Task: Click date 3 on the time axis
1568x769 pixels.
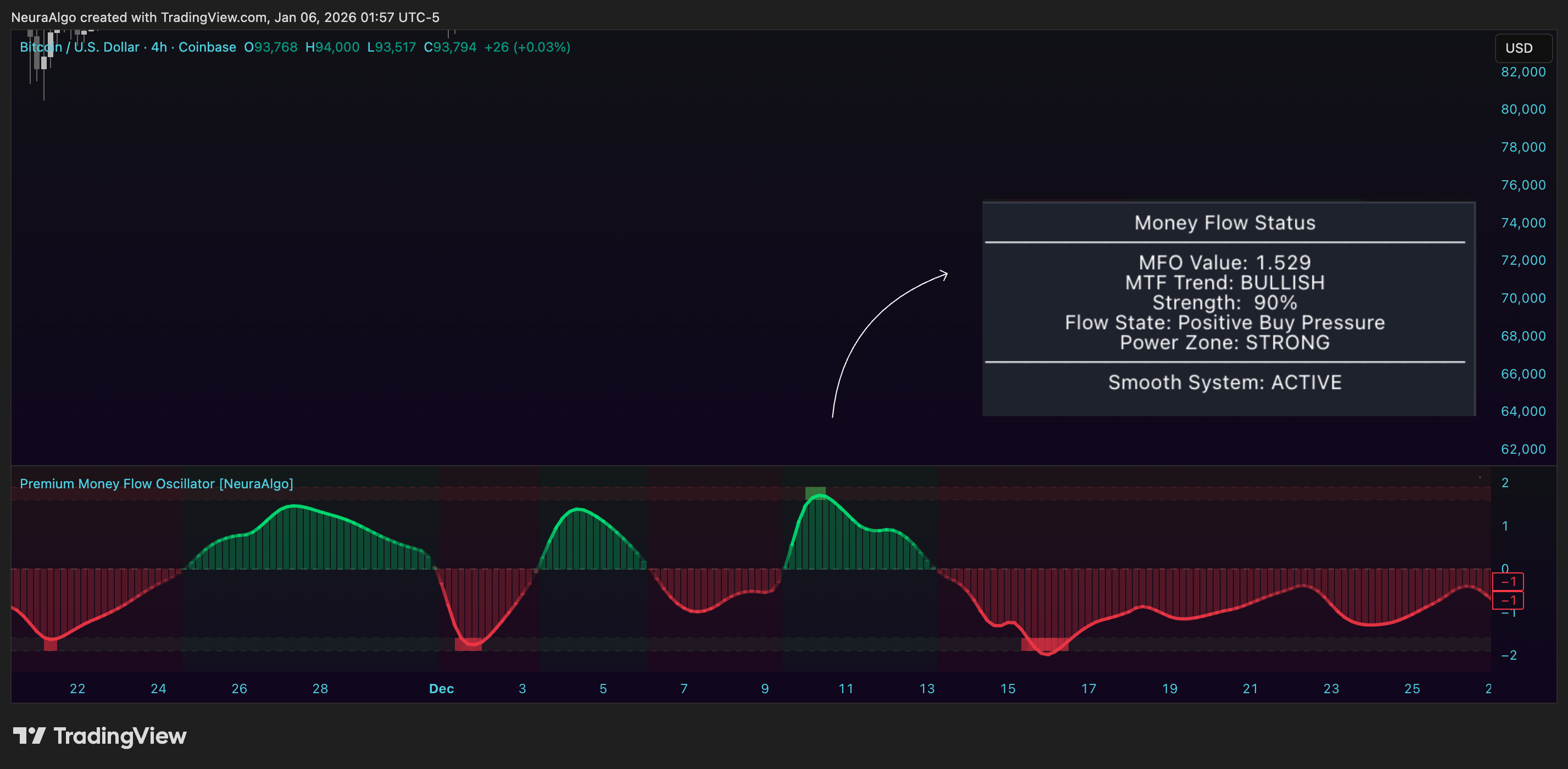Action: [x=522, y=689]
